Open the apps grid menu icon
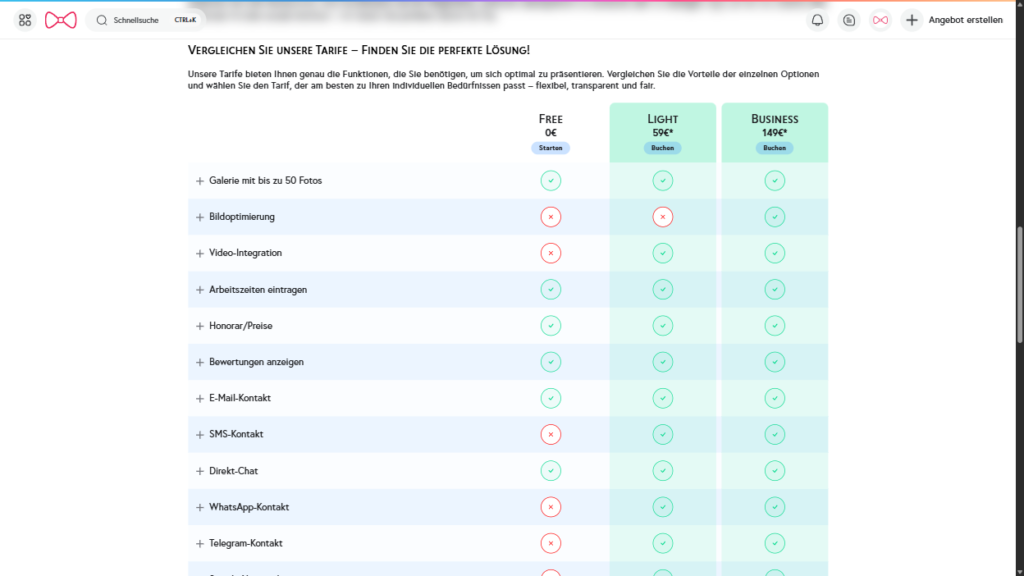Viewport: 1024px width, 576px height. [x=25, y=20]
